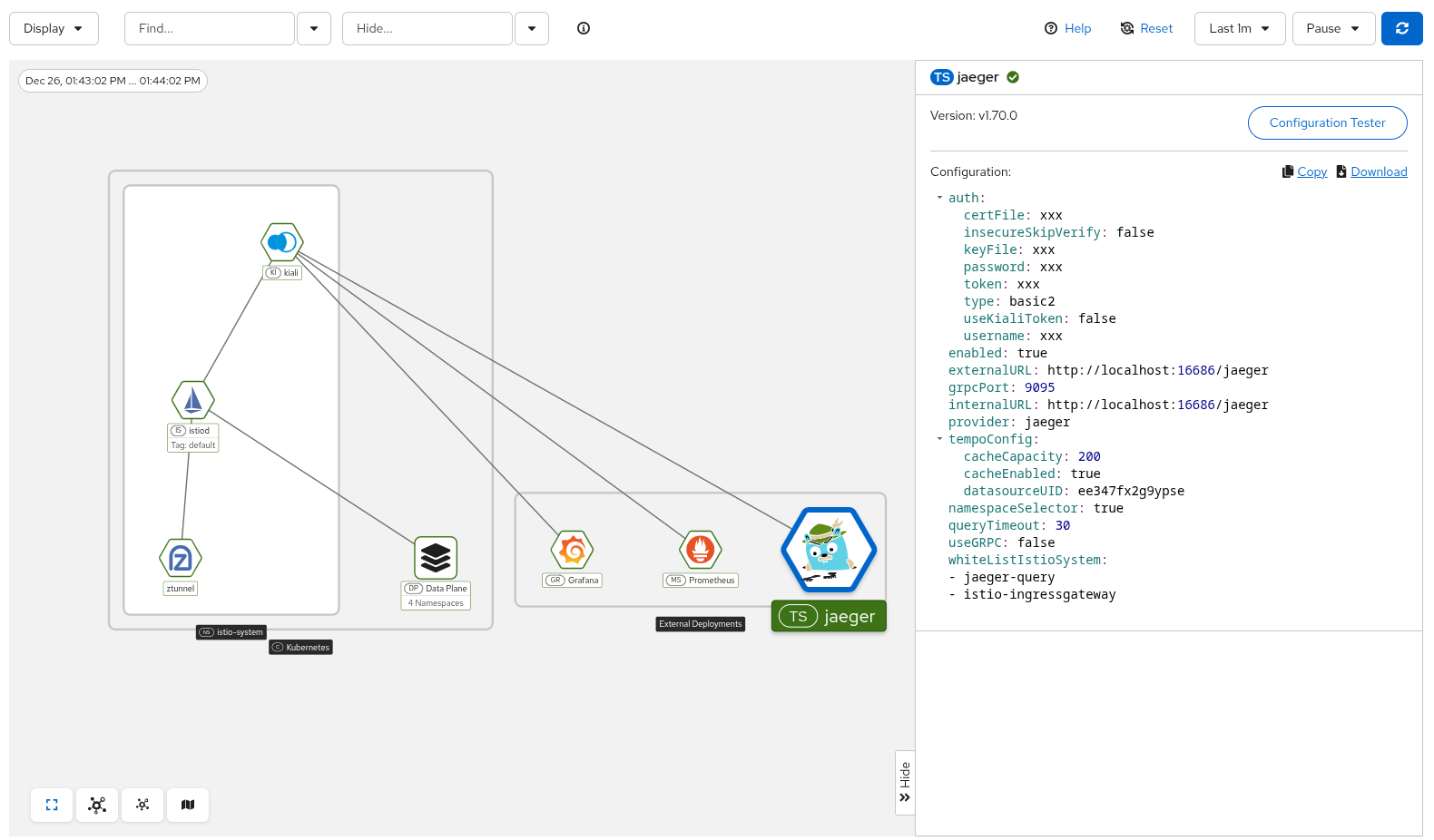
Task: Click the Download configuration link
Action: (x=1378, y=171)
